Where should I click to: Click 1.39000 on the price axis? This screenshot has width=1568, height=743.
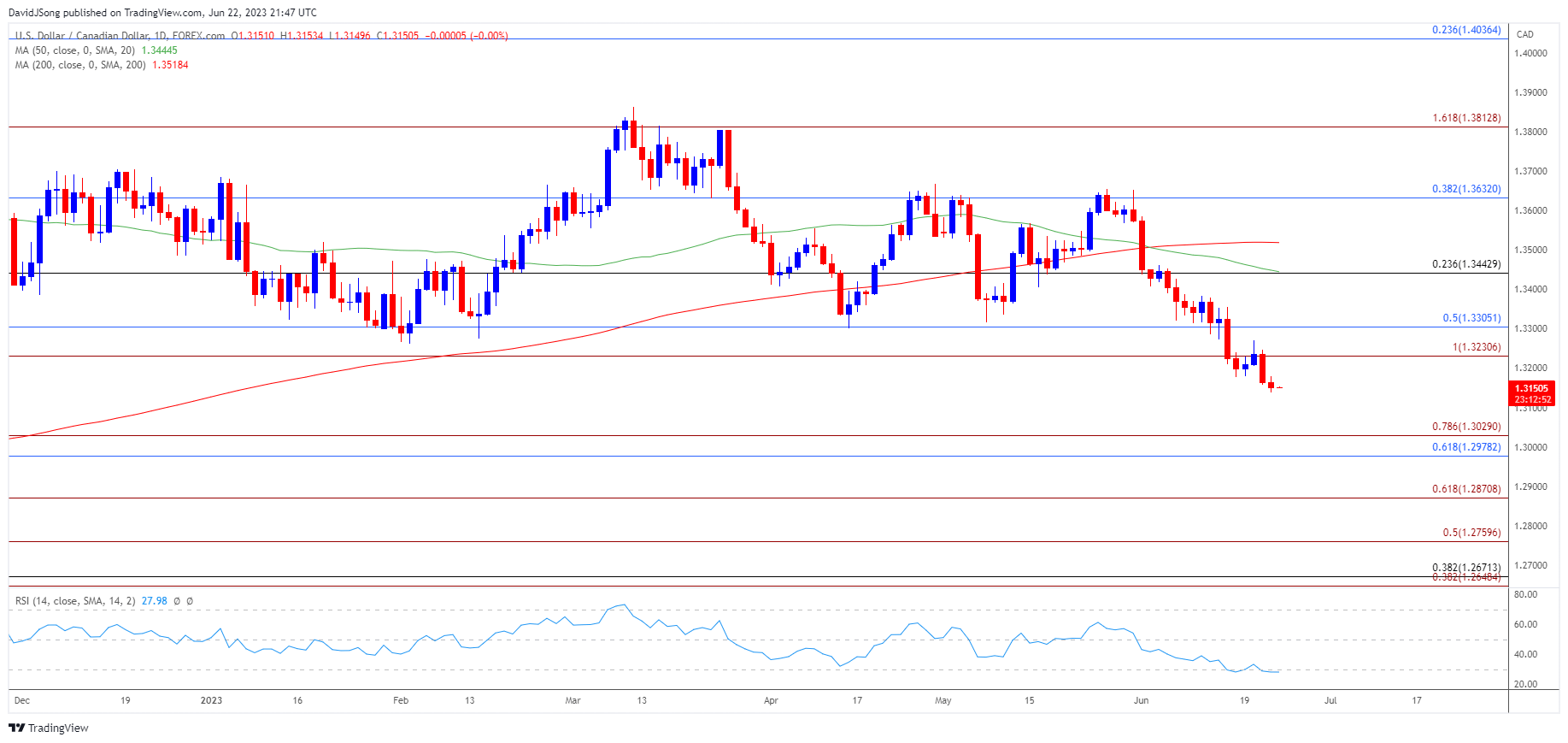click(x=1530, y=92)
